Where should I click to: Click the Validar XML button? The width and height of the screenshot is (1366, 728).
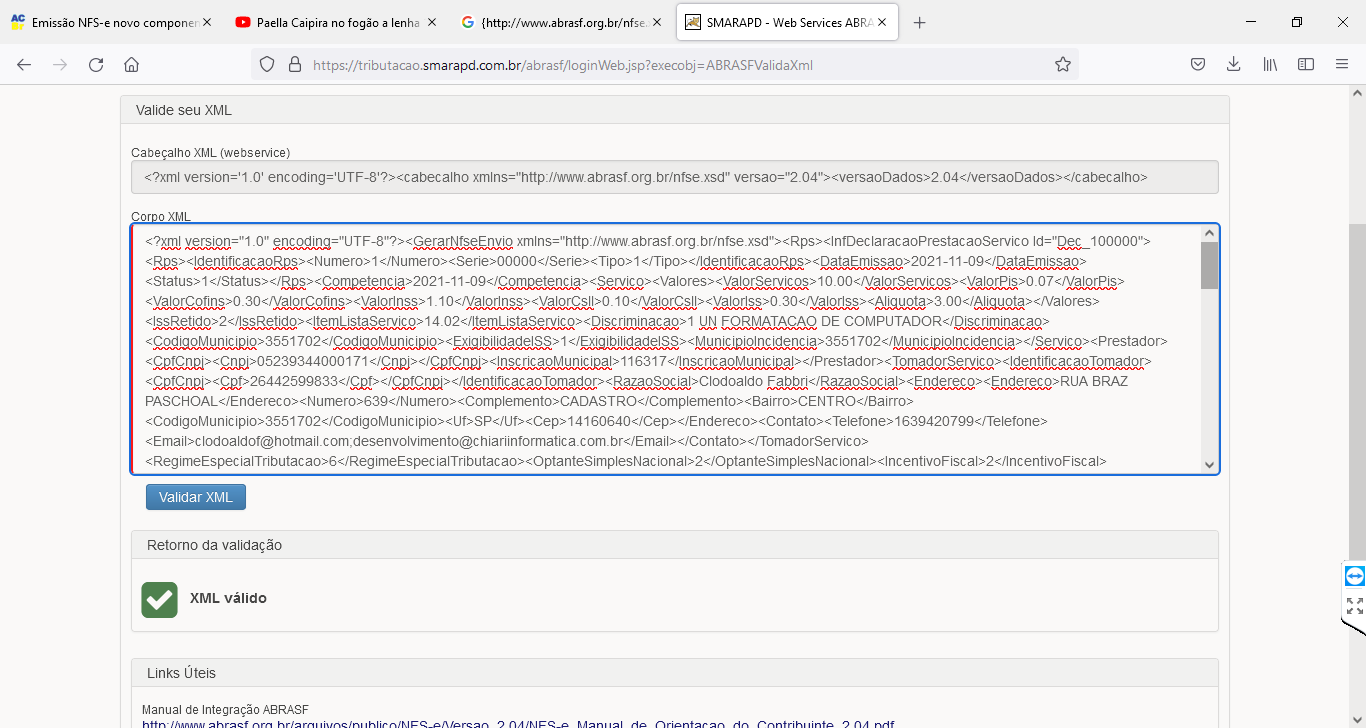pyautogui.click(x=196, y=497)
